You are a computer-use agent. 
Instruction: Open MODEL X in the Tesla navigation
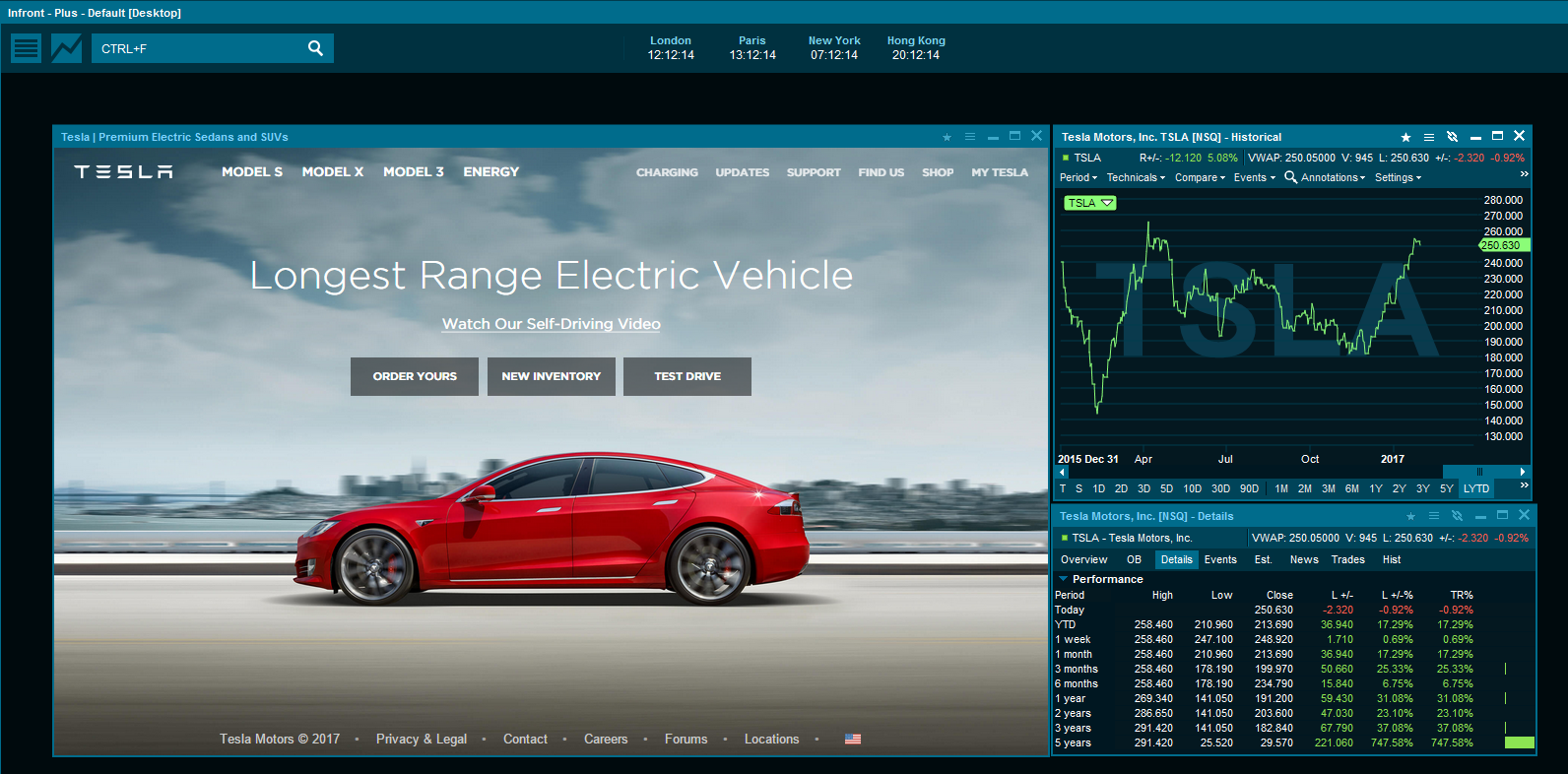[333, 171]
